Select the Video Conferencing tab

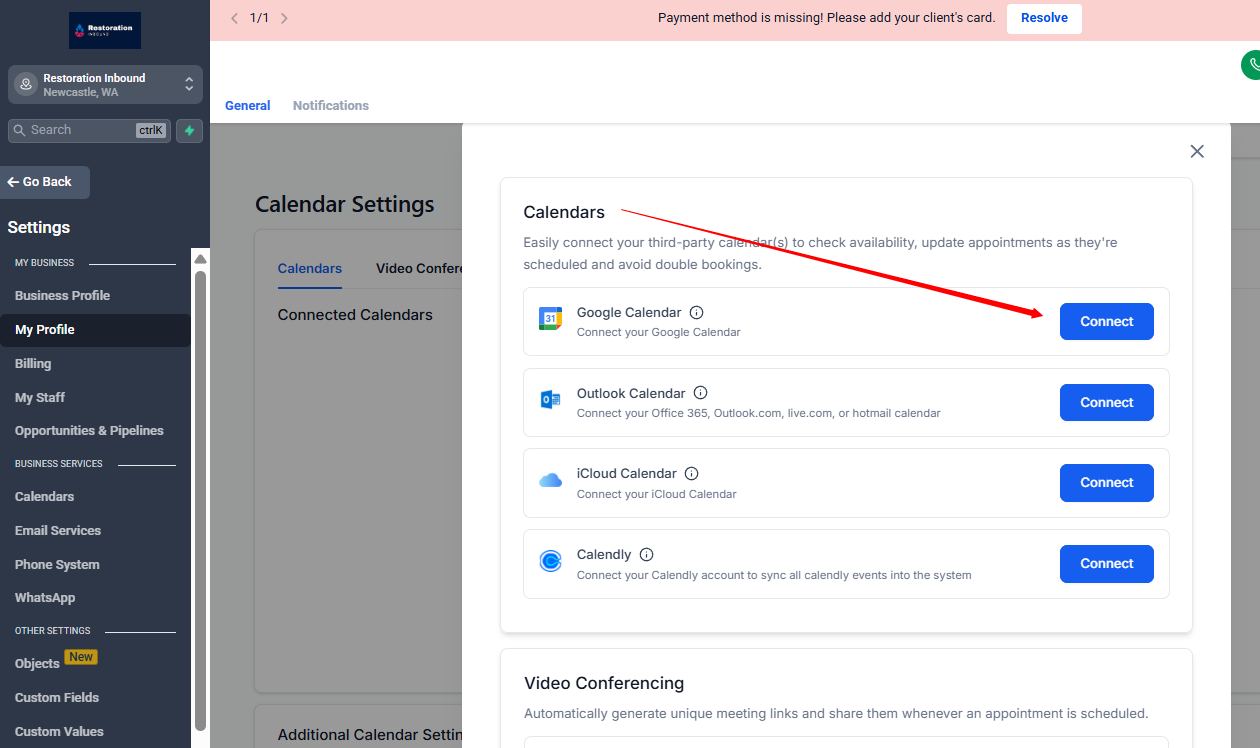coord(420,269)
